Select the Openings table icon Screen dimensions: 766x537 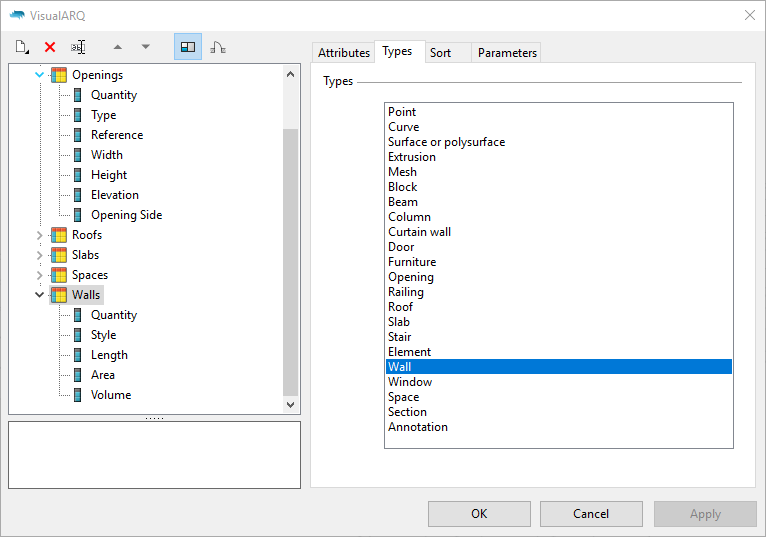(59, 75)
